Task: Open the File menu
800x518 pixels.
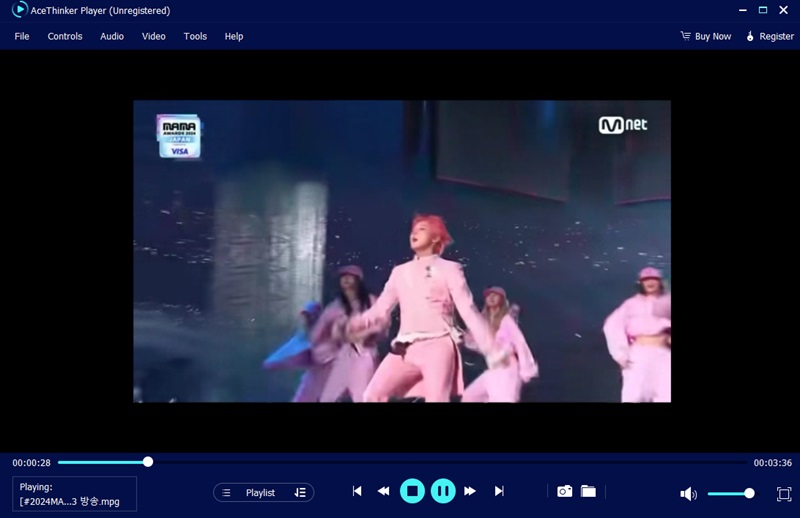Action: pyautogui.click(x=21, y=36)
